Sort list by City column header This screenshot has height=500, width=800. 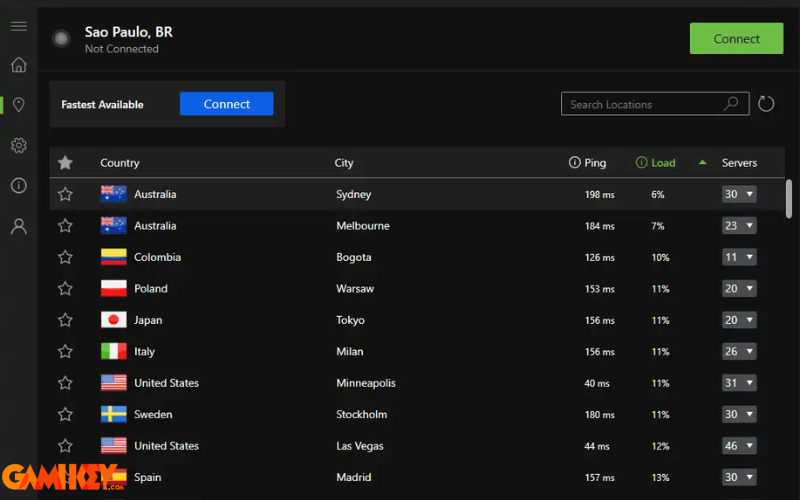coord(344,163)
